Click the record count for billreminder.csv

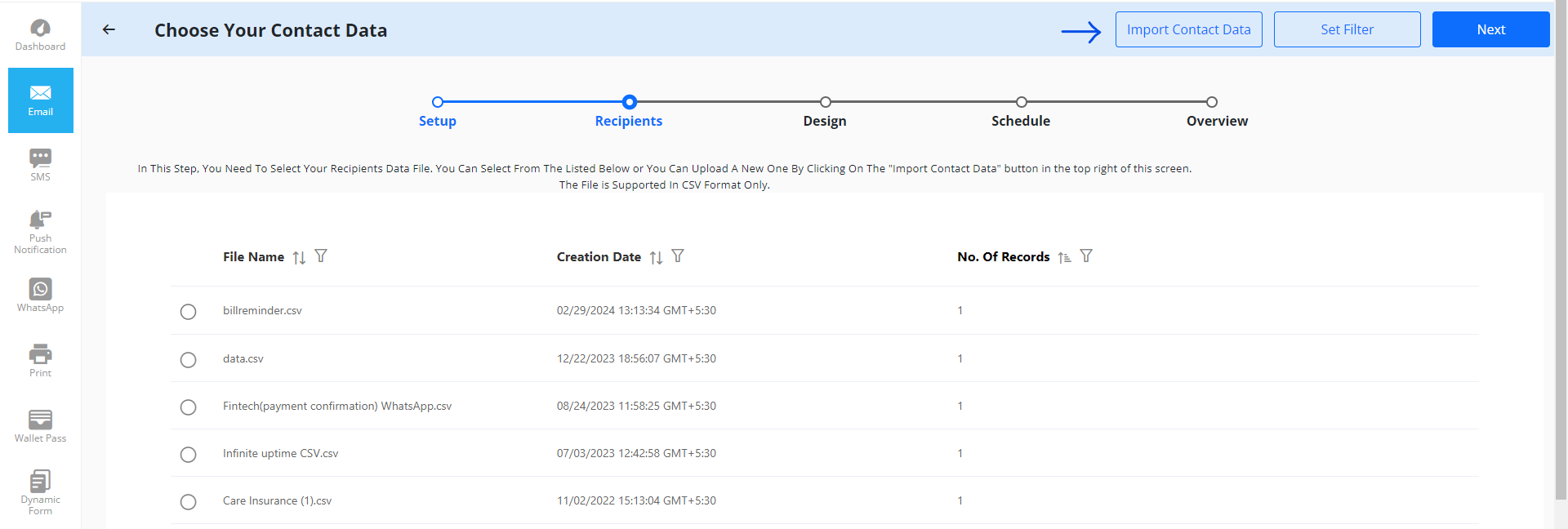point(960,310)
